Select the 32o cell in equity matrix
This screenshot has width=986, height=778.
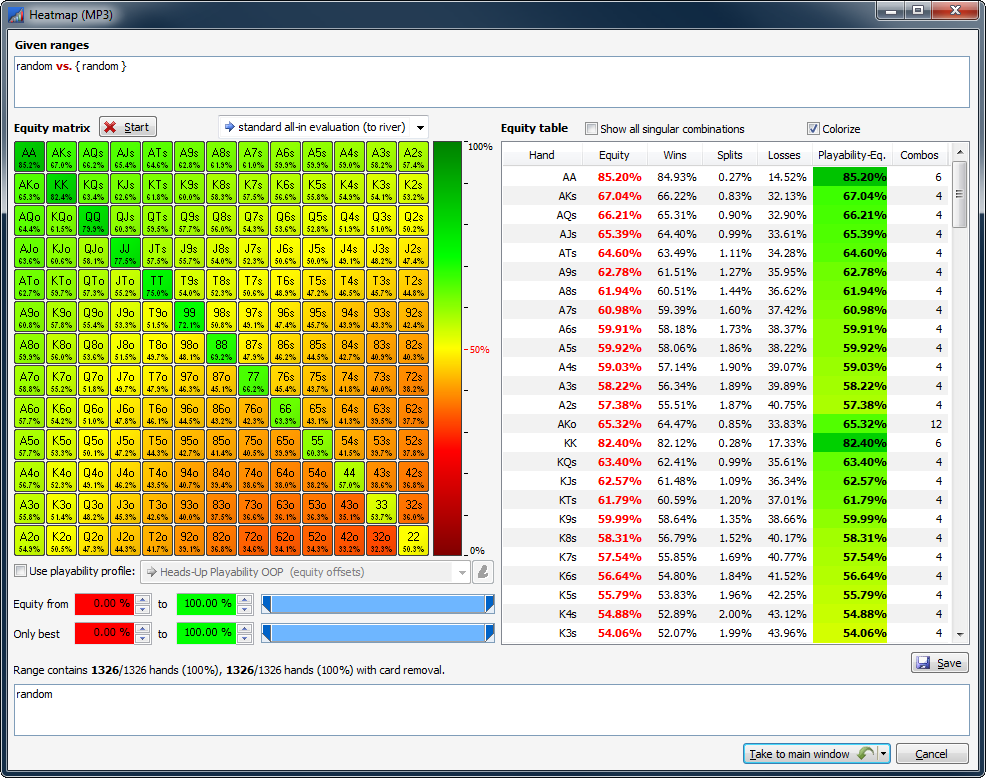pyautogui.click(x=381, y=540)
